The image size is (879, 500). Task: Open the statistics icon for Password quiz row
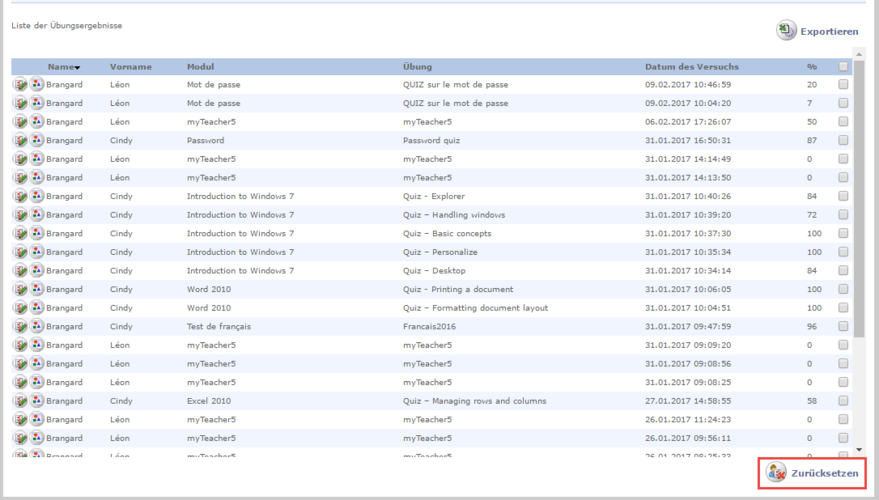(x=36, y=141)
